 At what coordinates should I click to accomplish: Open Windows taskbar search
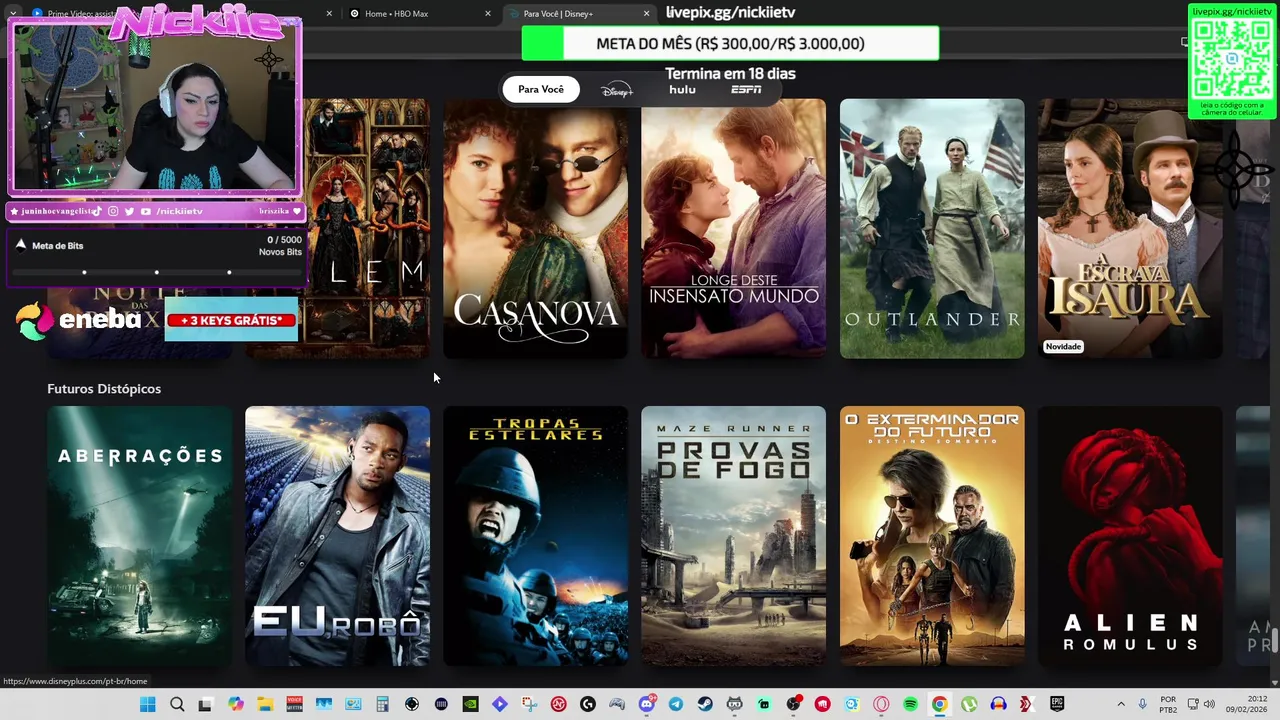tap(177, 704)
